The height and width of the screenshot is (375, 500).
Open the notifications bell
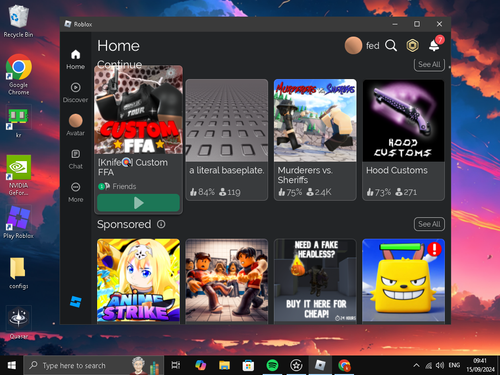point(435,45)
